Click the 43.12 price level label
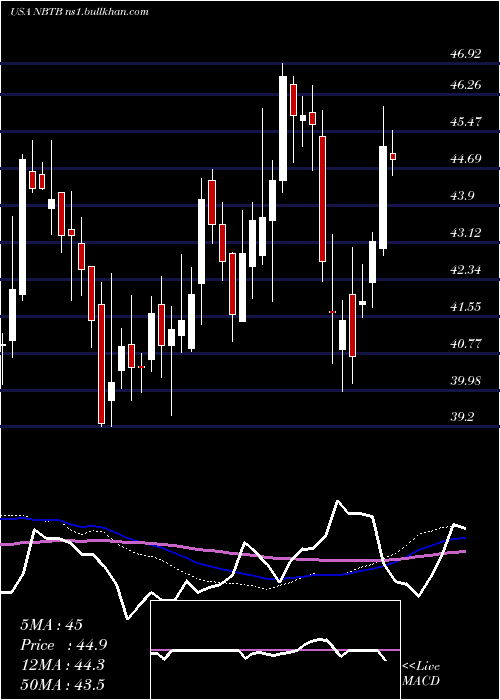The image size is (500, 700). pos(467,233)
